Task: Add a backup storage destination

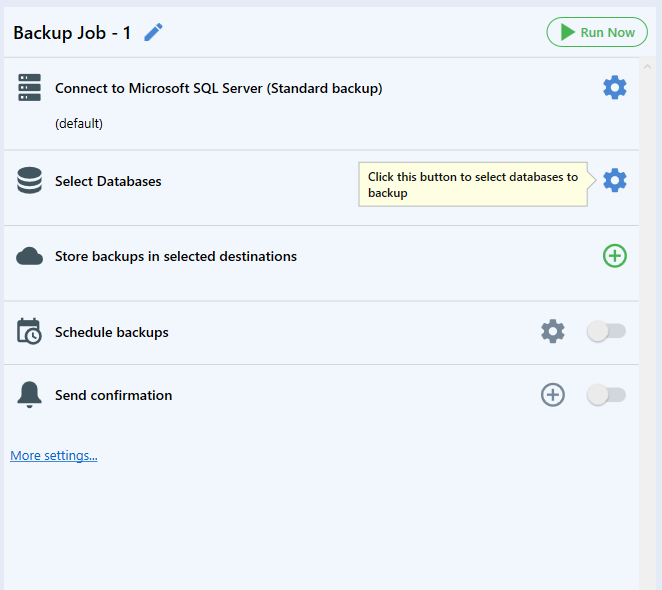Action: [615, 256]
